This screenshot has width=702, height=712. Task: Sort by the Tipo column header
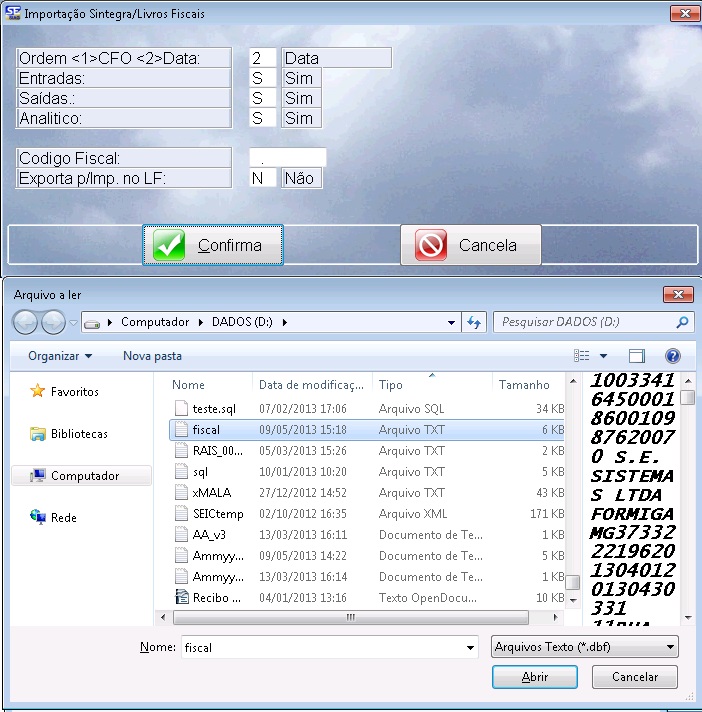[x=432, y=385]
